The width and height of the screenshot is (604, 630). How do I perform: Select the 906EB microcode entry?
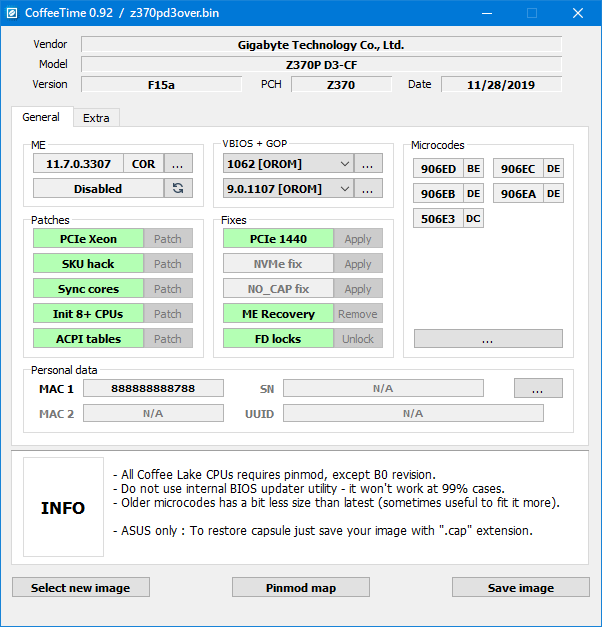coord(438,194)
